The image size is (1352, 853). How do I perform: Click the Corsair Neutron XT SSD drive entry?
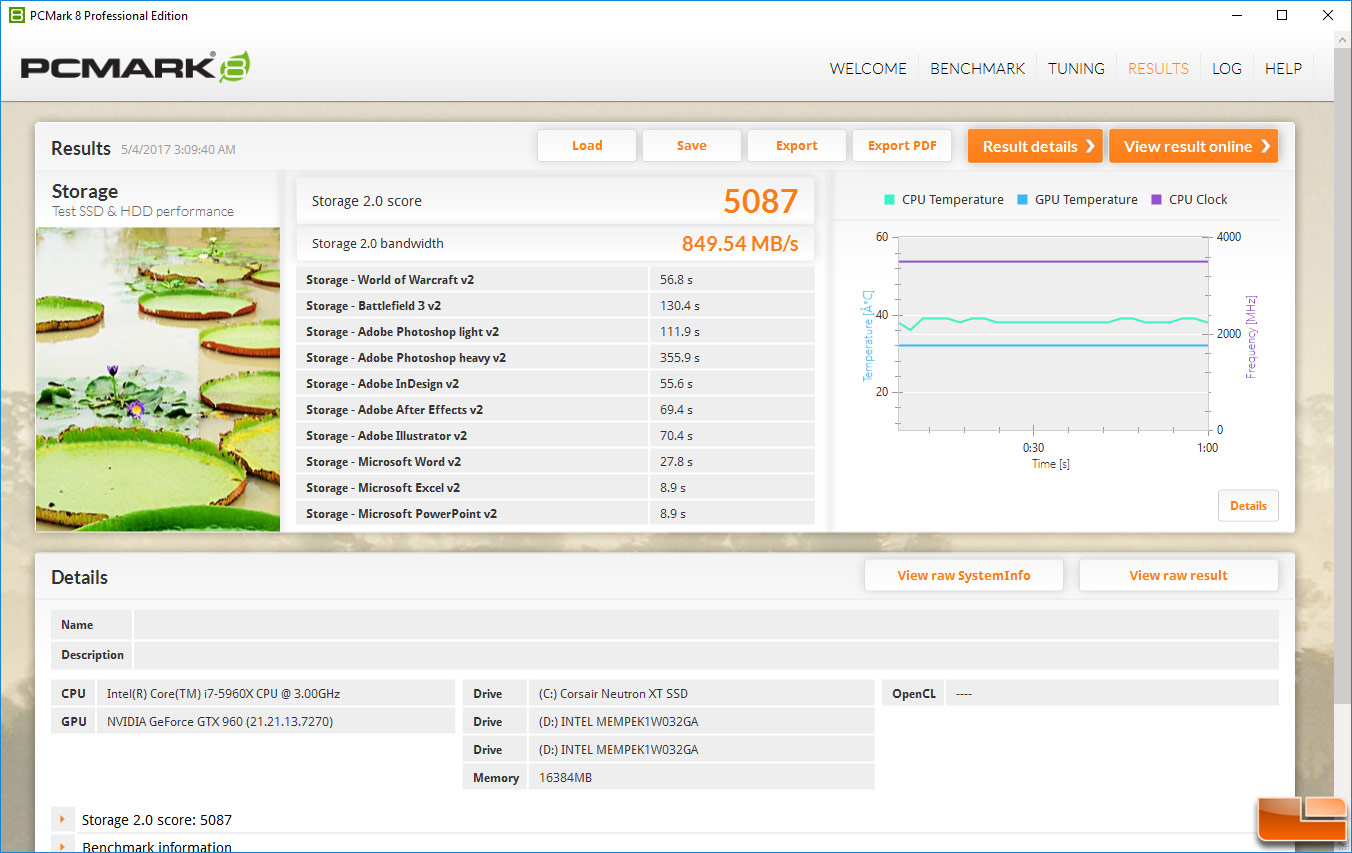point(701,693)
